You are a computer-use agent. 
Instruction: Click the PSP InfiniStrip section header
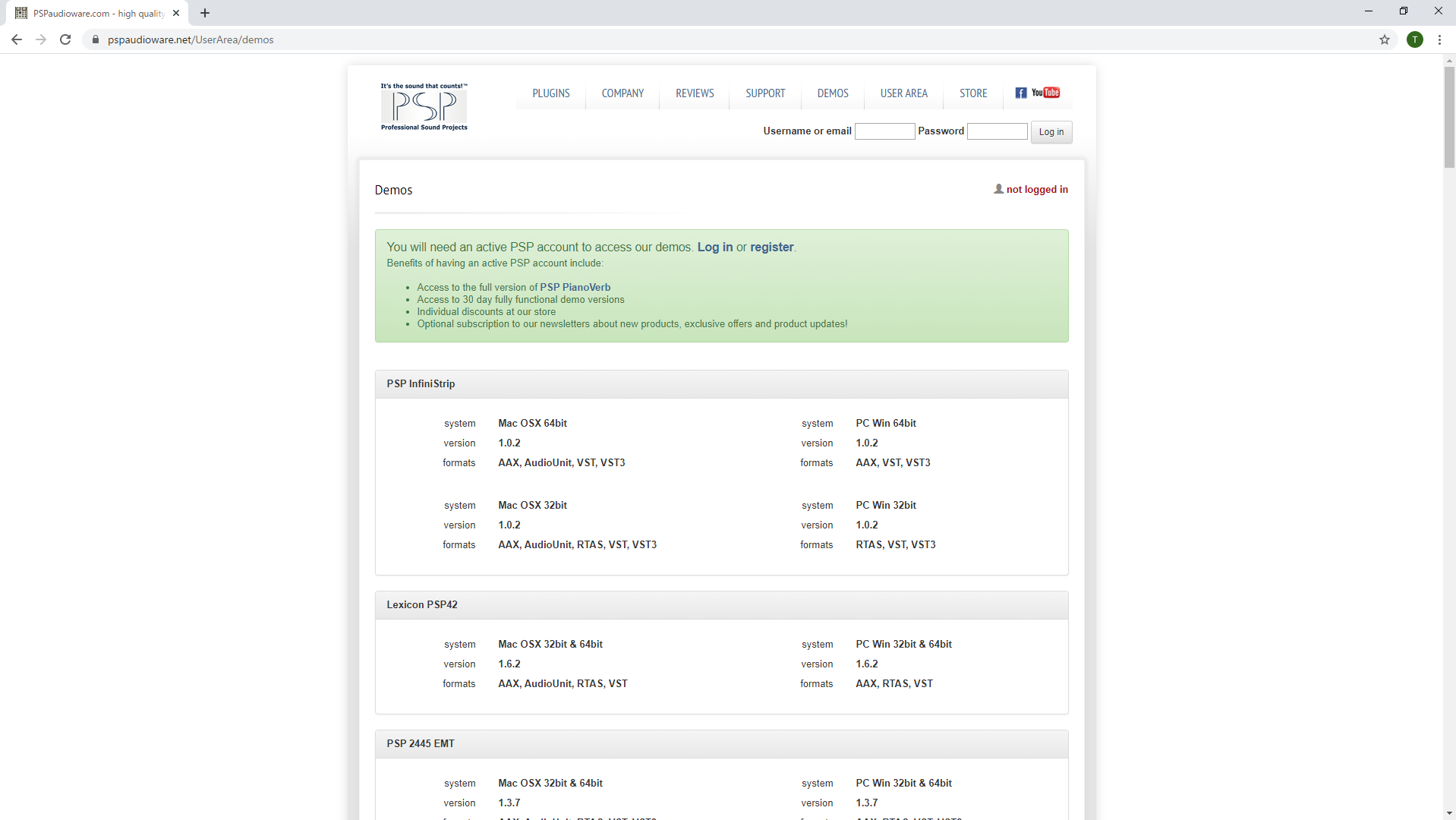[x=721, y=383]
